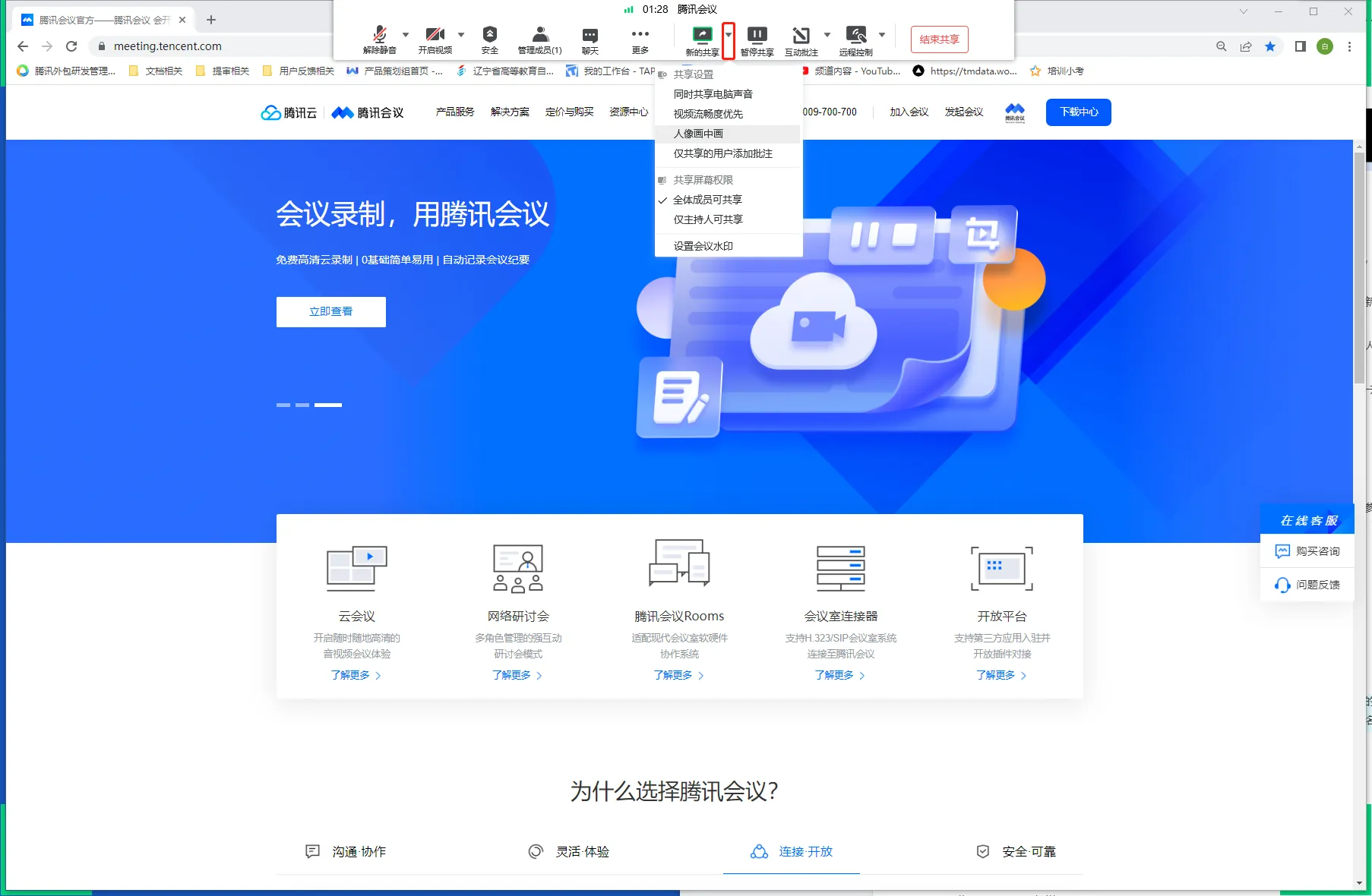Open the Security shield icon
This screenshot has height=896, width=1372.
point(490,34)
